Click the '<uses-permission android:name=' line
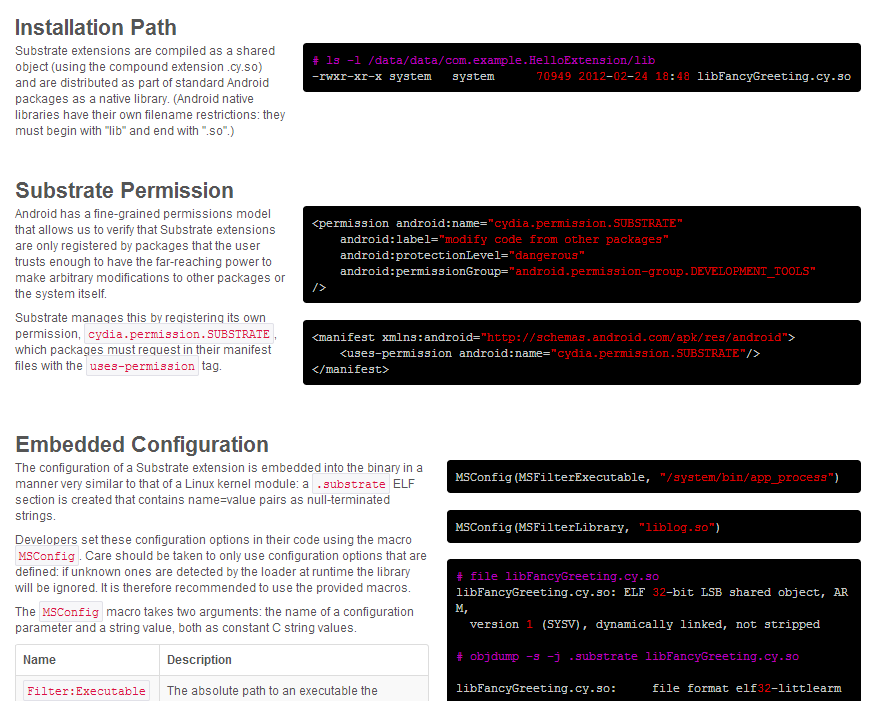 550,353
